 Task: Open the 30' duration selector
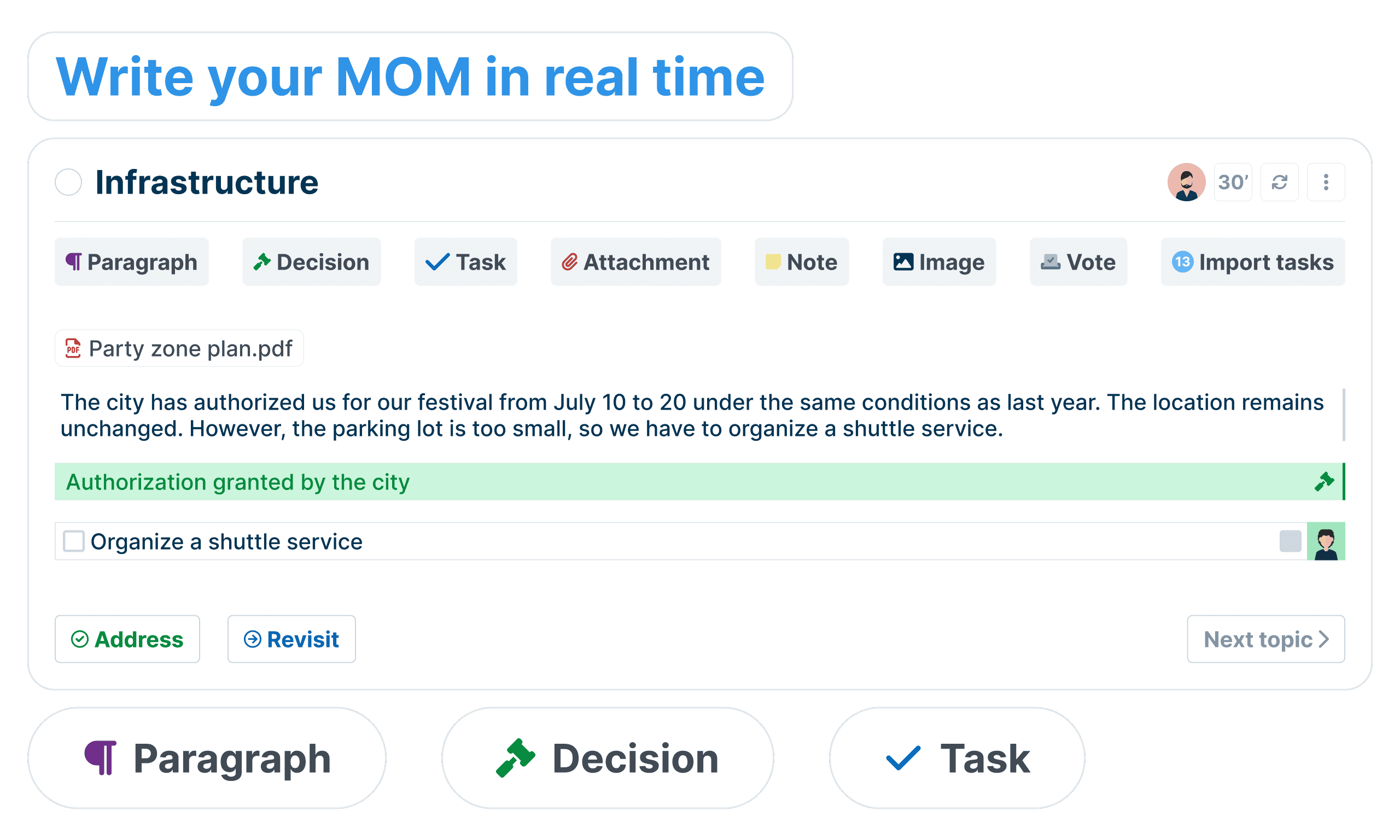click(1233, 182)
